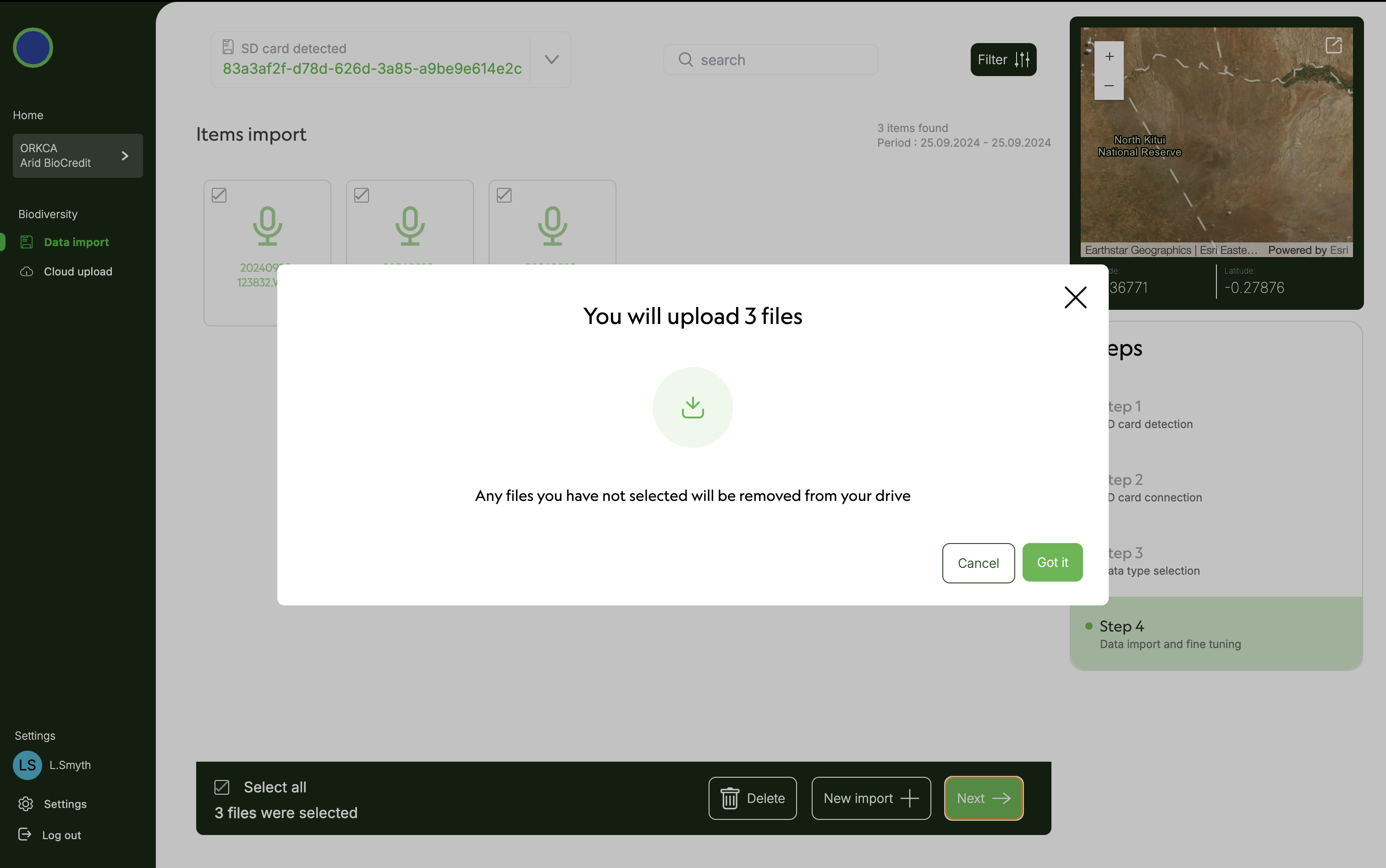The height and width of the screenshot is (868, 1386).
Task: Expand ORKCA Arid BioCredit project selector
Action: coord(77,155)
